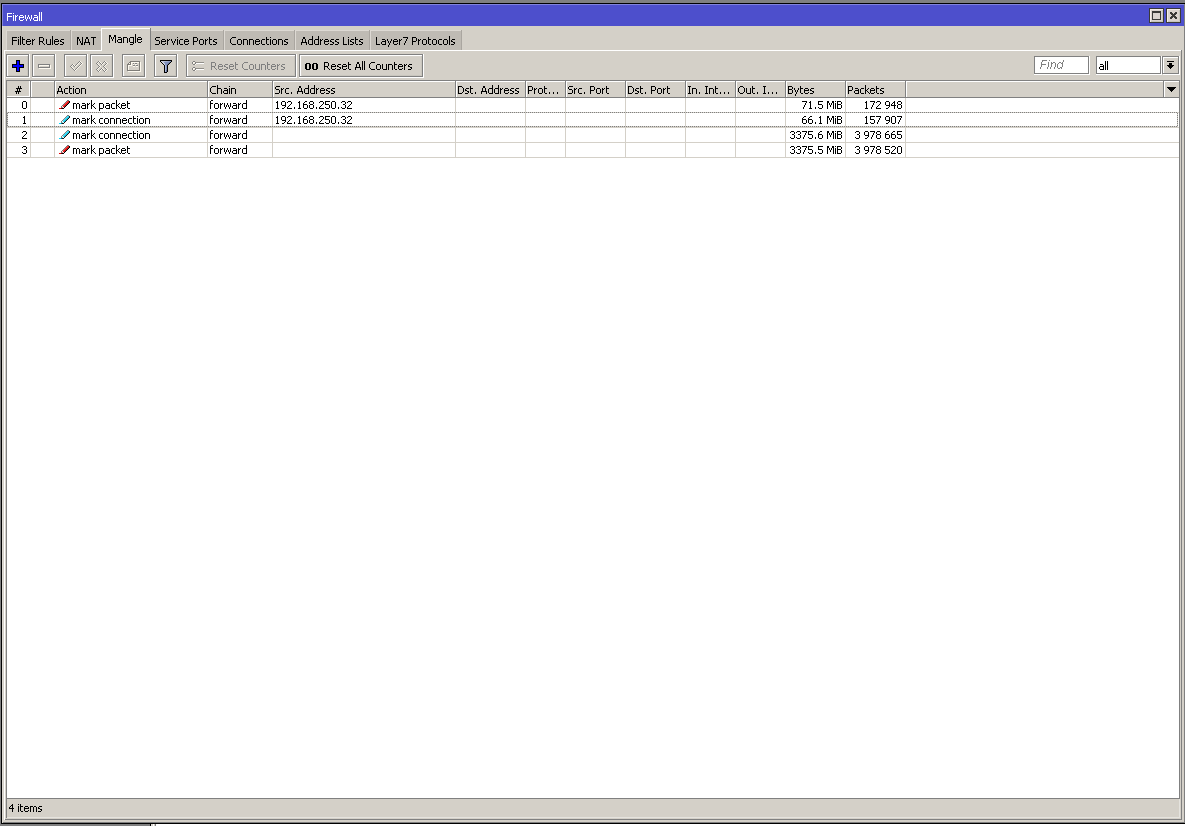The width and height of the screenshot is (1185, 826).
Task: Click the Find search field
Action: [1061, 65]
